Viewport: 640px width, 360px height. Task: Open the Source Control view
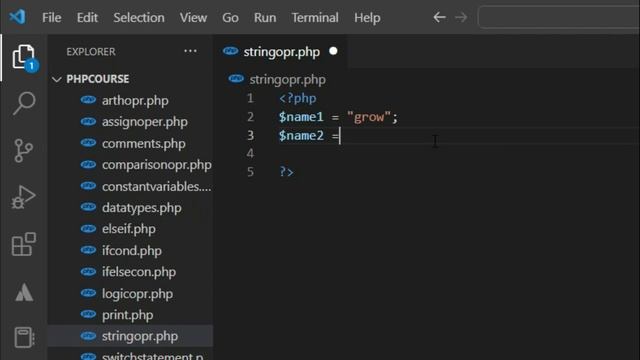point(24,150)
